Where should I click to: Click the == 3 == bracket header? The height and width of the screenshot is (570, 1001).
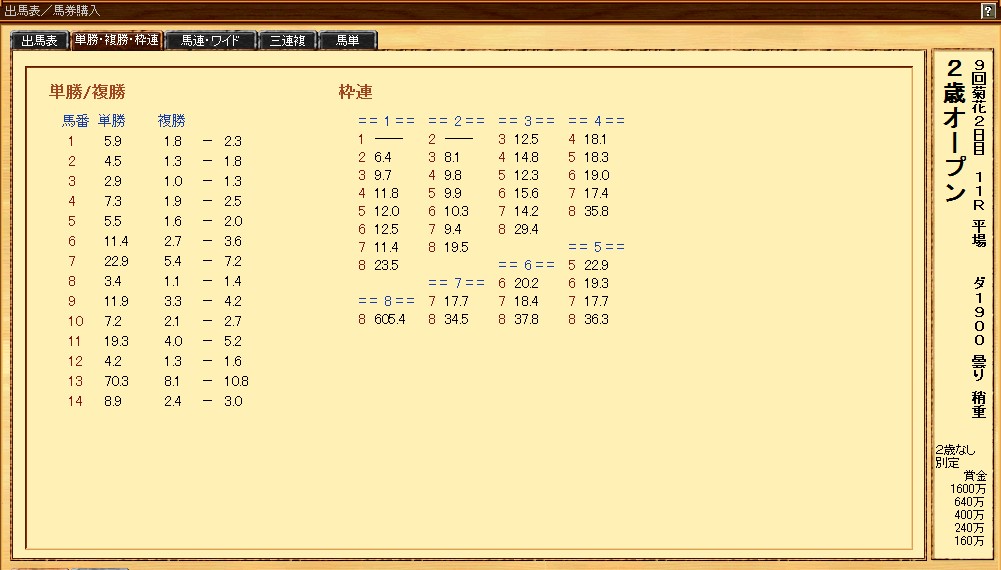pyautogui.click(x=527, y=121)
